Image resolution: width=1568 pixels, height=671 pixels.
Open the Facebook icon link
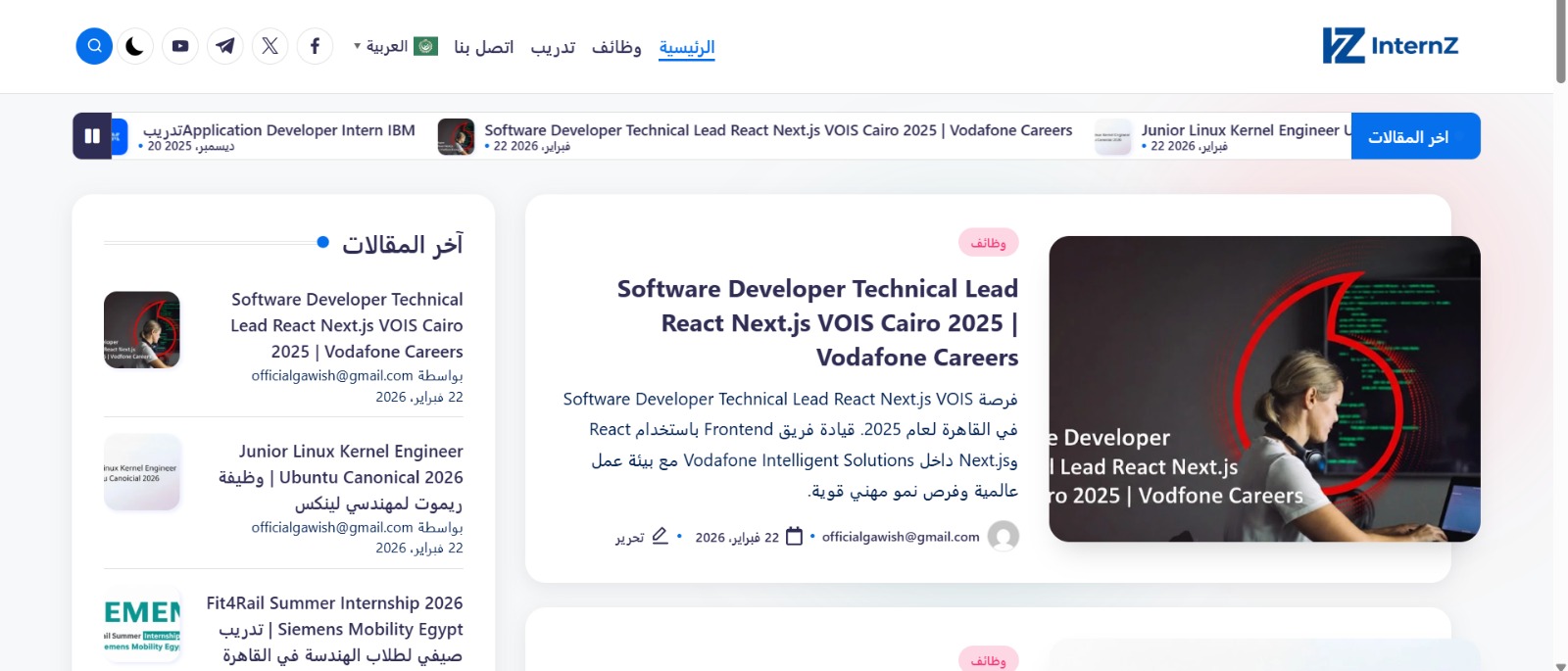click(x=315, y=46)
